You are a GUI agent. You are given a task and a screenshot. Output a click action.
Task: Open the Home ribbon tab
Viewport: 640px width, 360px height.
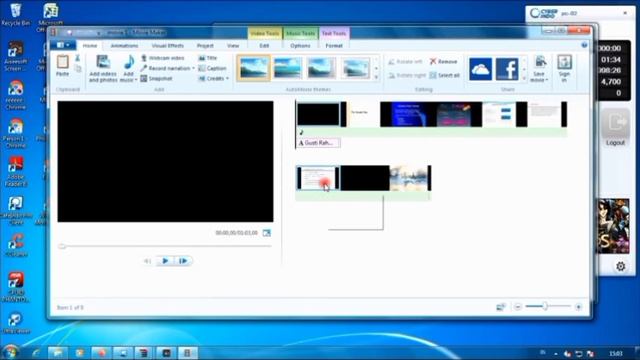90,46
